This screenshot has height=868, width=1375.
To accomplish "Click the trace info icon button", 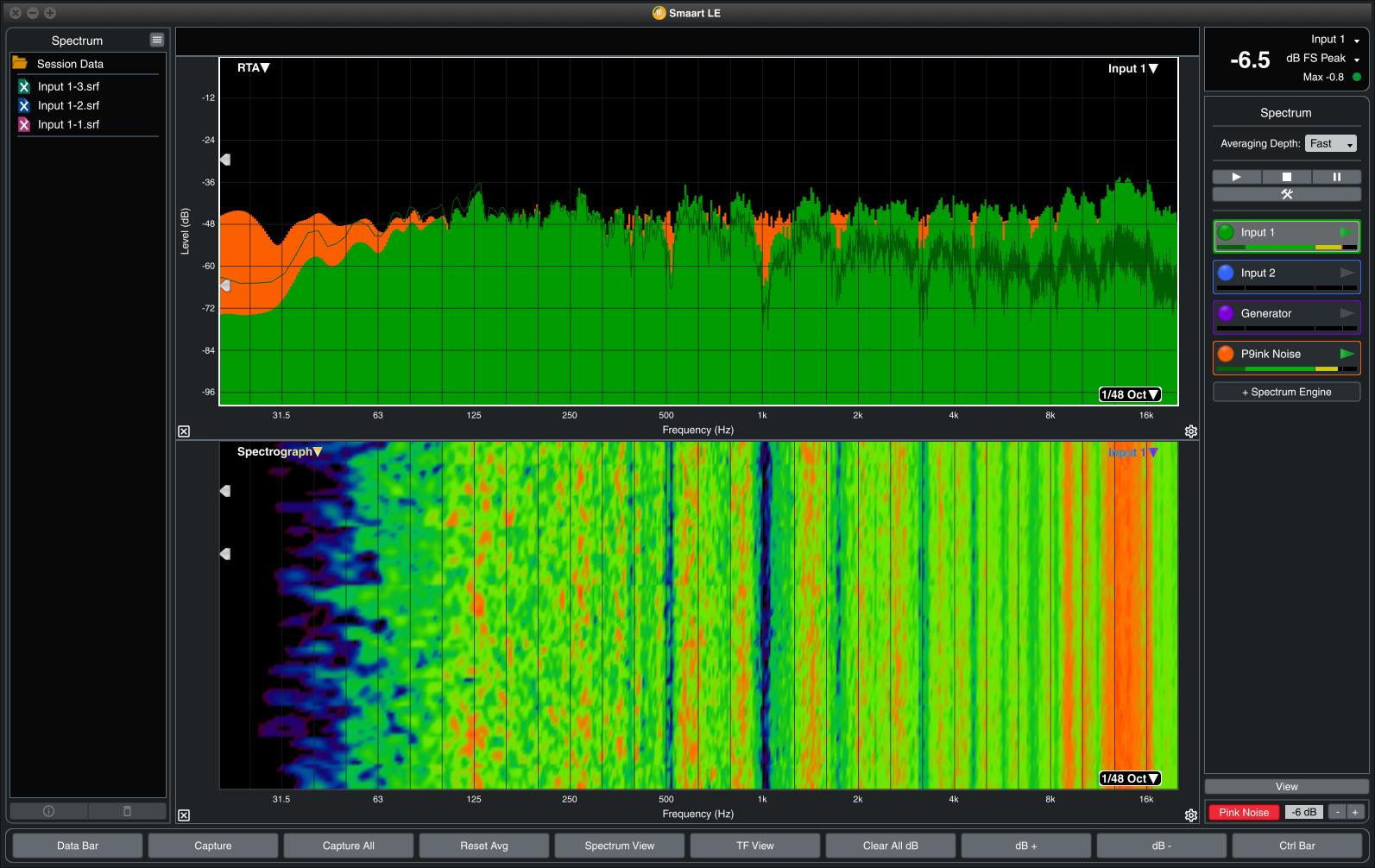I will pos(48,811).
